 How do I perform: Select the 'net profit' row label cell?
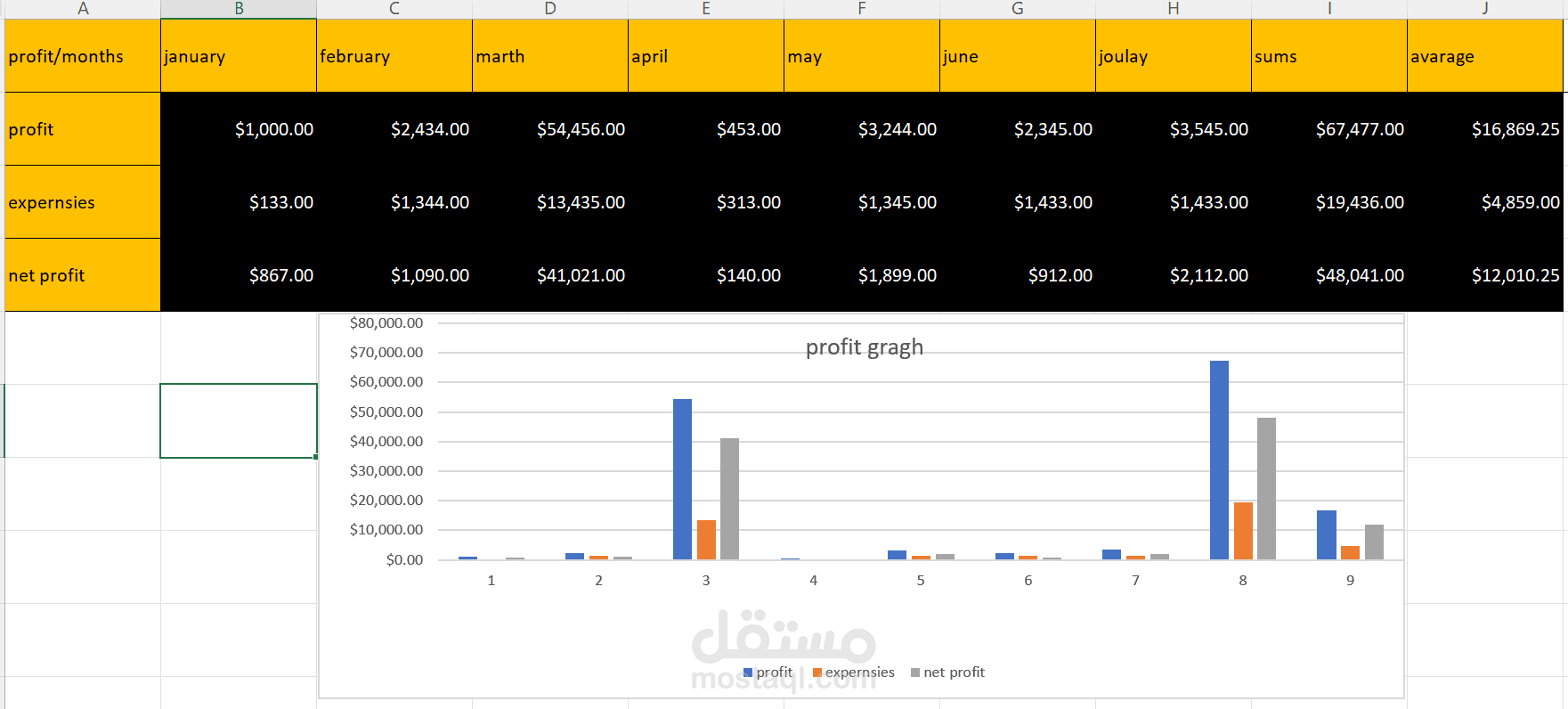click(83, 275)
